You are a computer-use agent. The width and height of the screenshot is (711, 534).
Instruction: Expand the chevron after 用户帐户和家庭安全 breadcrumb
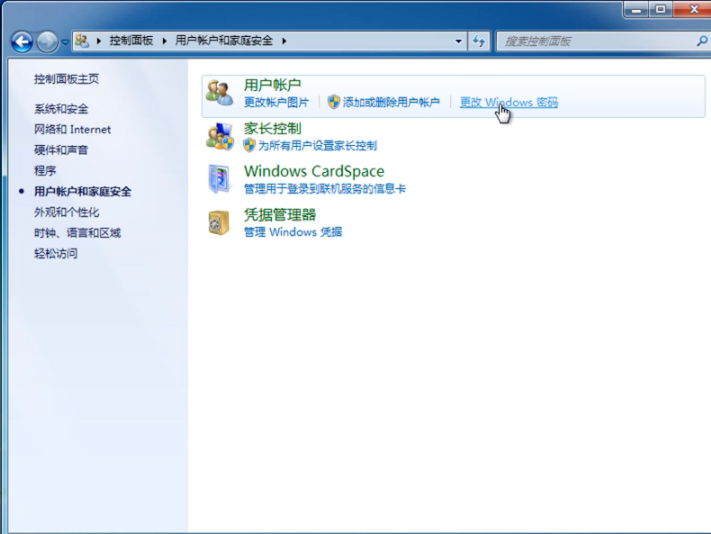pyautogui.click(x=284, y=41)
